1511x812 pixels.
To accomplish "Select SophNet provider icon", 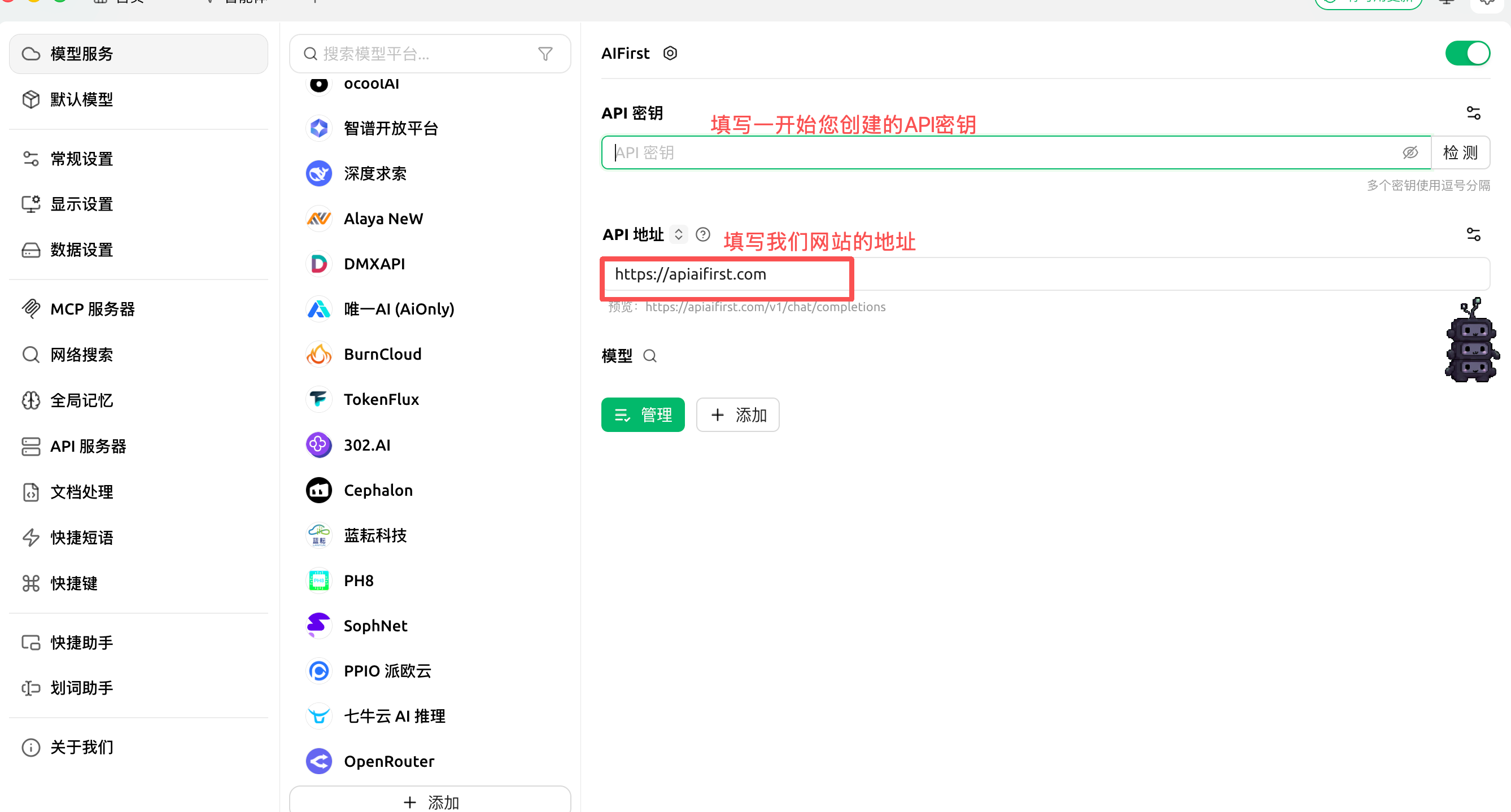I will 318,626.
